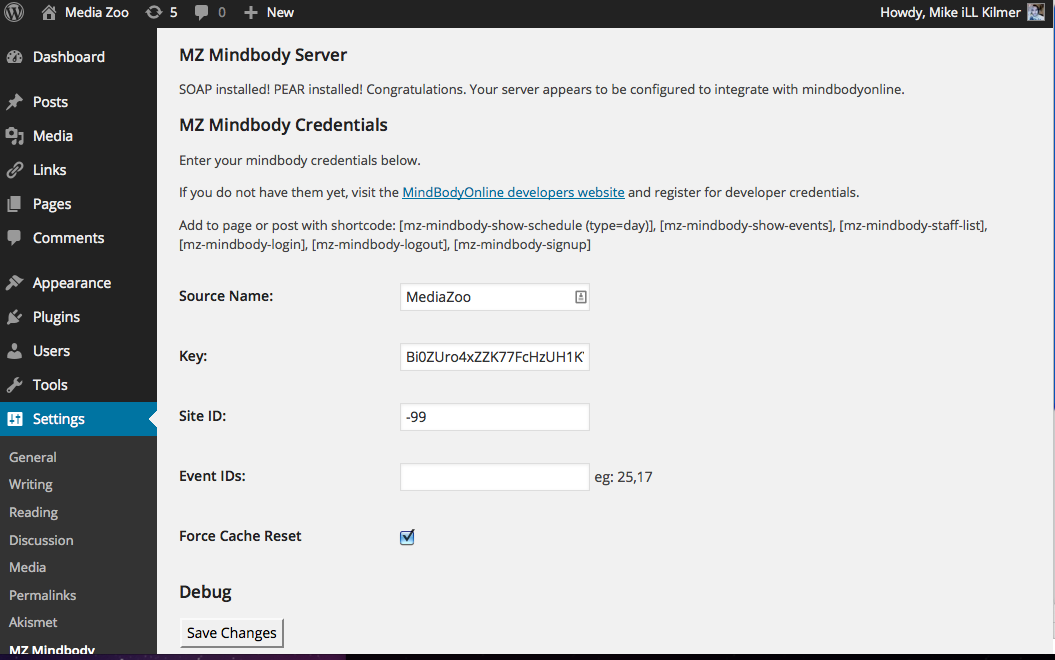Open the New content menu
Screen dimensions: 1055x660
(x=269, y=13)
